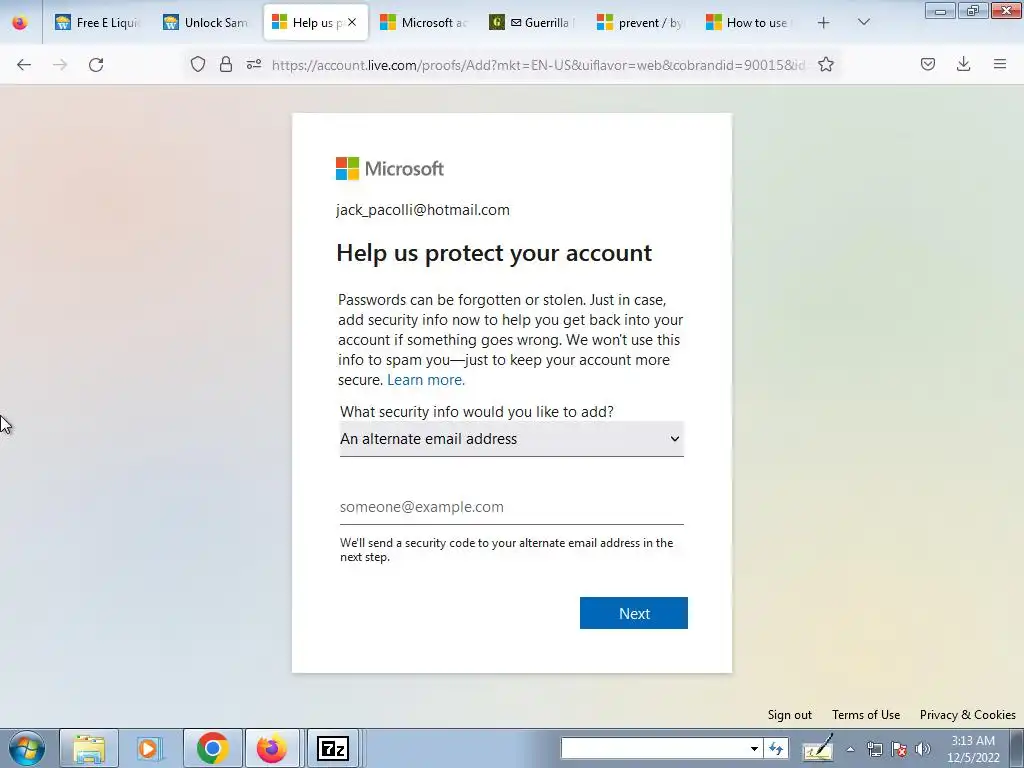Click the browser Back arrow
The height and width of the screenshot is (768, 1024).
pos(24,64)
